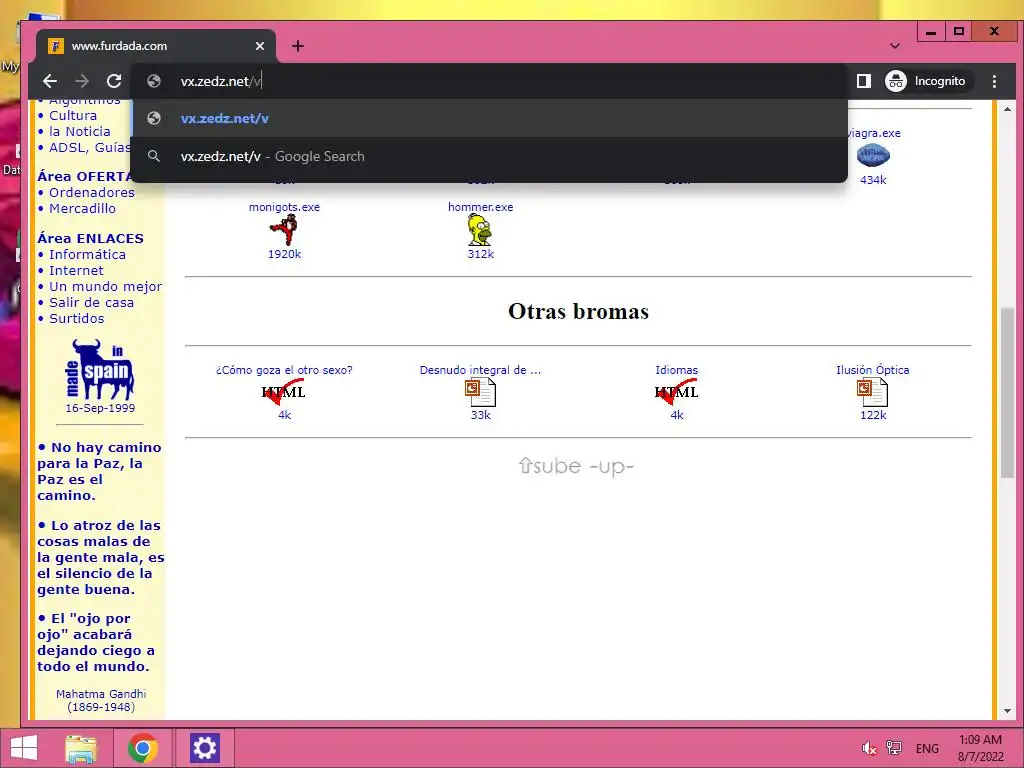Open the Un mundo mejor link

click(106, 287)
